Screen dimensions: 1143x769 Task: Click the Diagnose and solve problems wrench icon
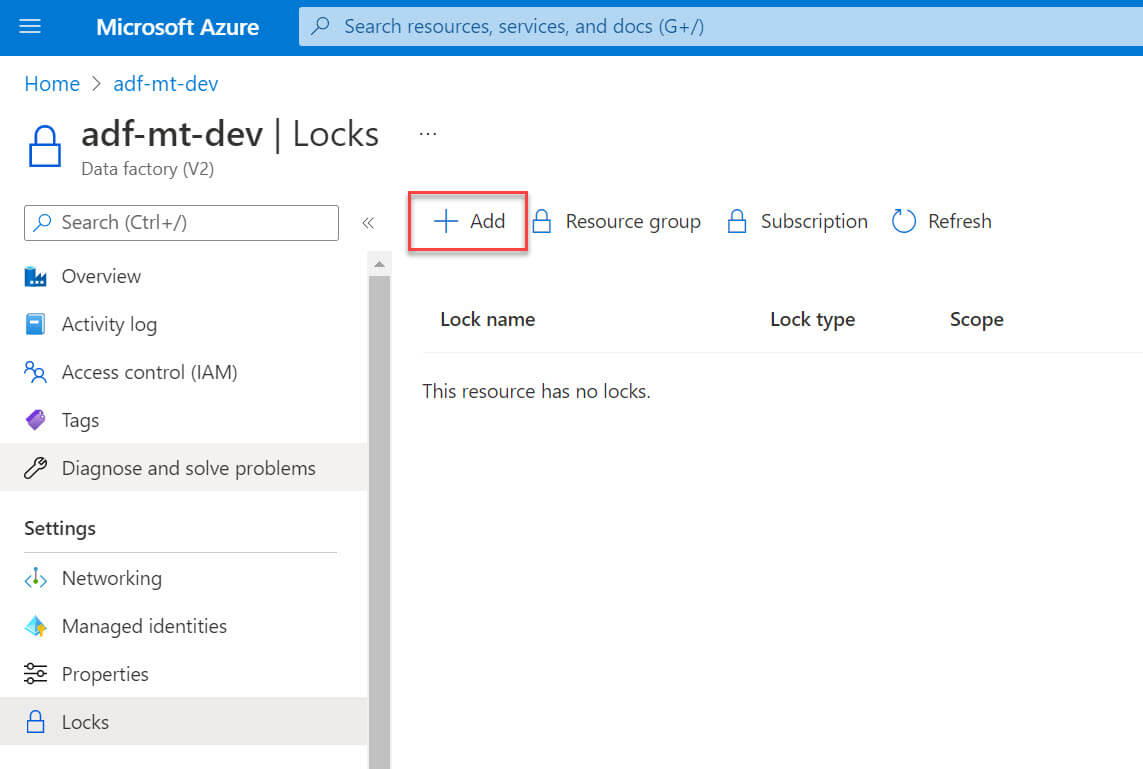pyautogui.click(x=36, y=469)
